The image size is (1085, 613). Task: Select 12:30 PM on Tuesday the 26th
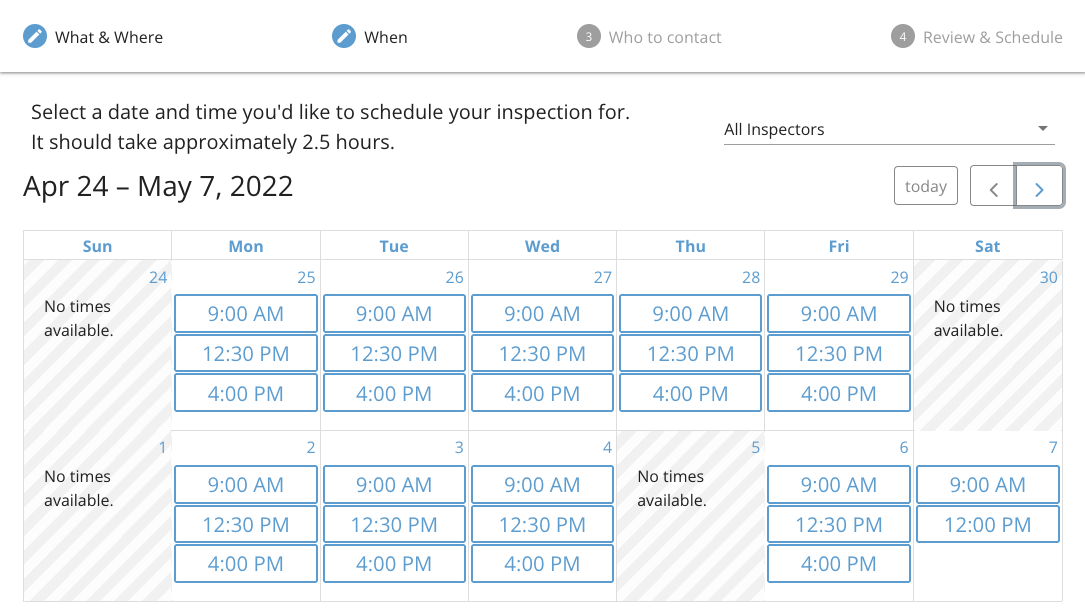tap(393, 353)
